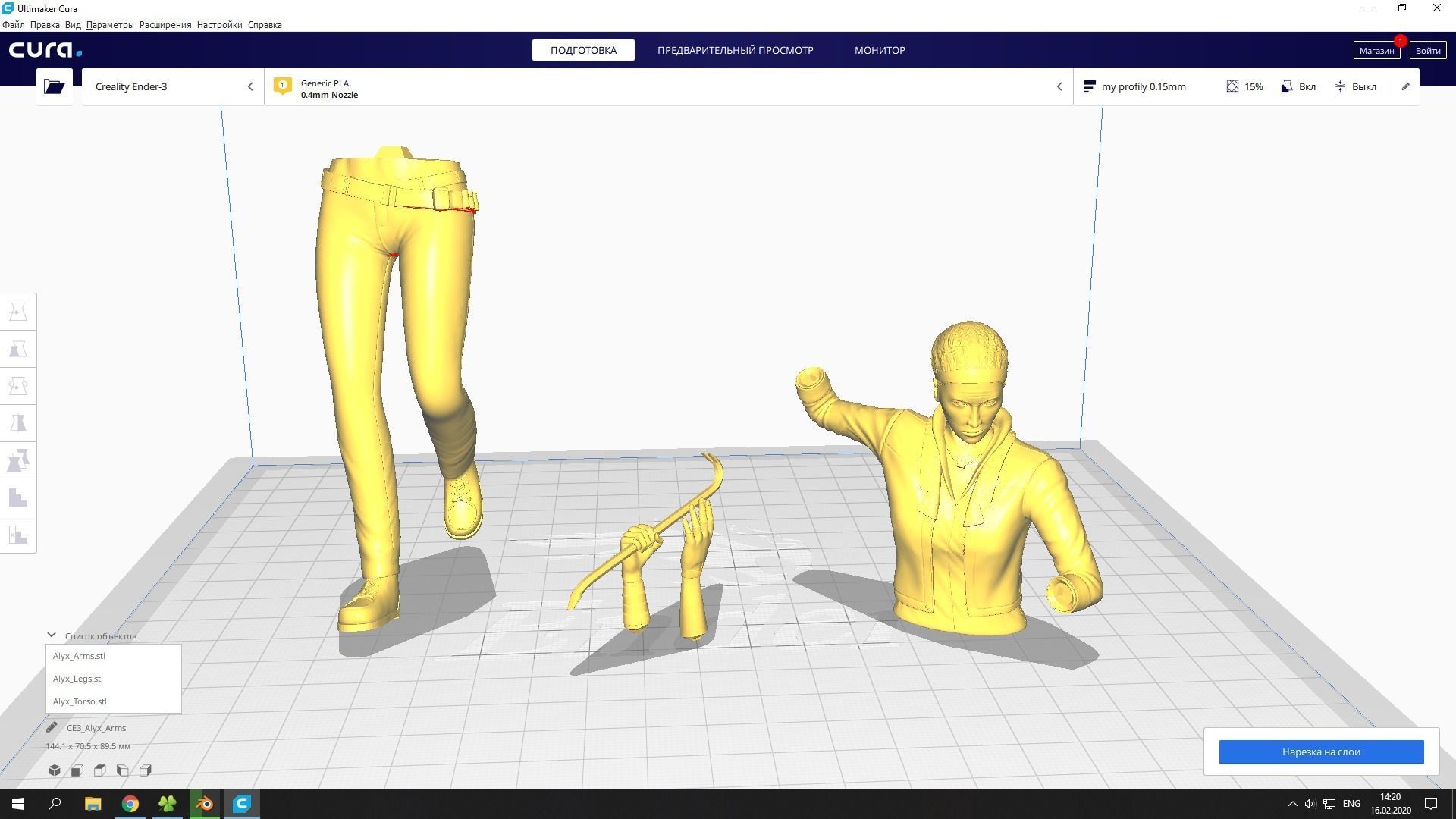Viewport: 1456px width, 819px height.
Task: Select the Support Blocker tool
Action: coord(18,497)
